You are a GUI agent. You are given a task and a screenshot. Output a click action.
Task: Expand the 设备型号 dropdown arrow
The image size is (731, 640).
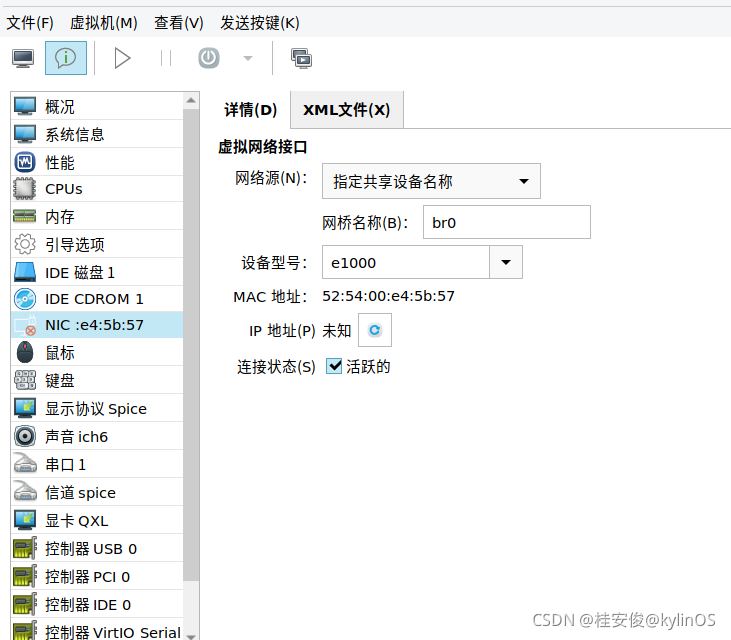506,262
